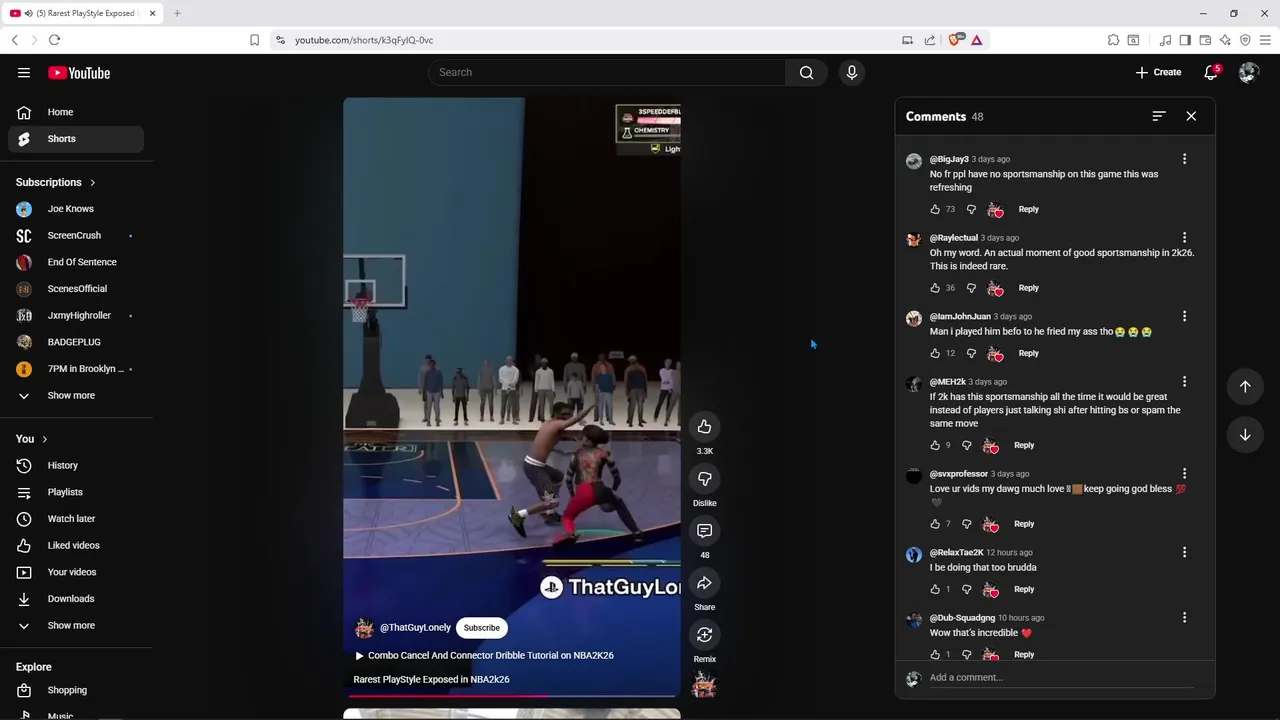The image size is (1280, 720).
Task: Like the Short with thumbs up
Action: [704, 427]
